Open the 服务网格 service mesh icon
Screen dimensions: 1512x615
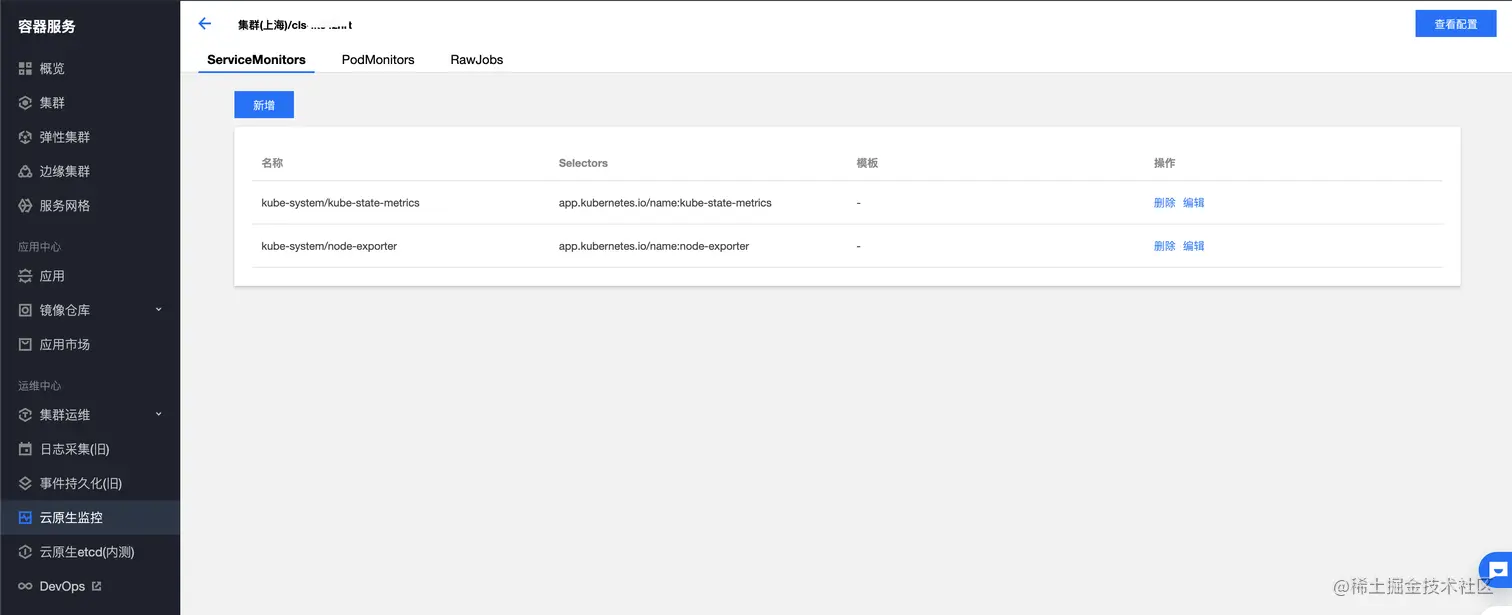pos(25,206)
